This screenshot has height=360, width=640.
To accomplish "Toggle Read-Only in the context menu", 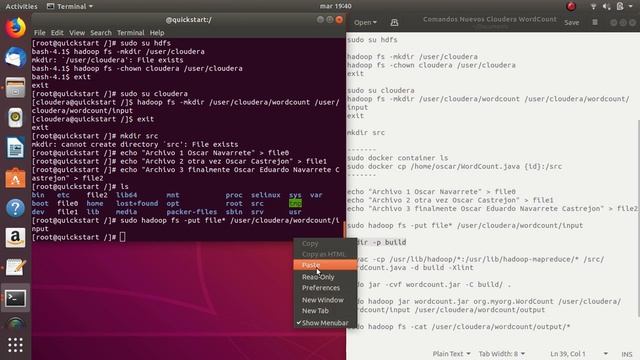I will click(x=324, y=277).
